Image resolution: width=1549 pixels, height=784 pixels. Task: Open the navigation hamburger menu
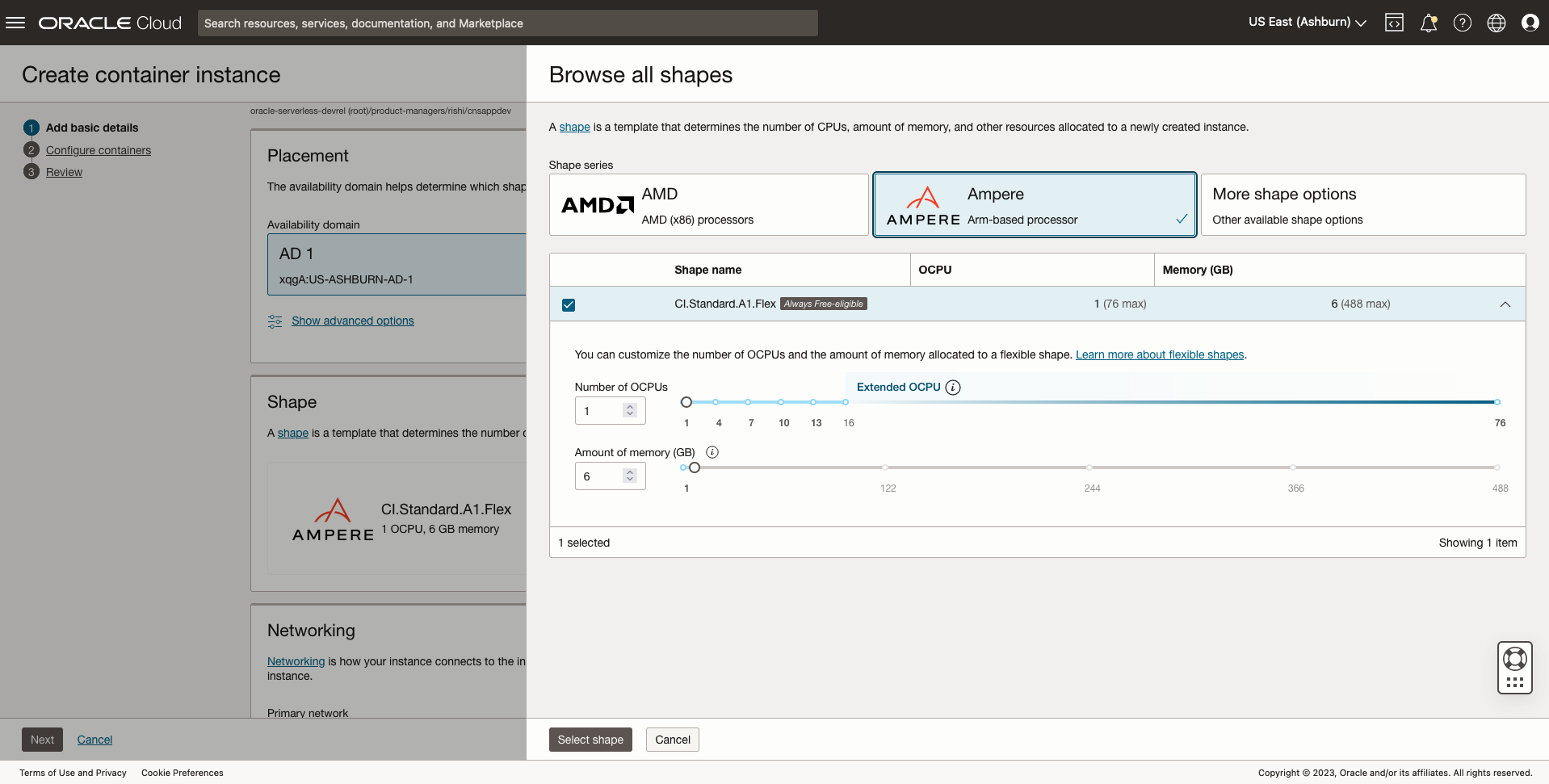tap(16, 22)
